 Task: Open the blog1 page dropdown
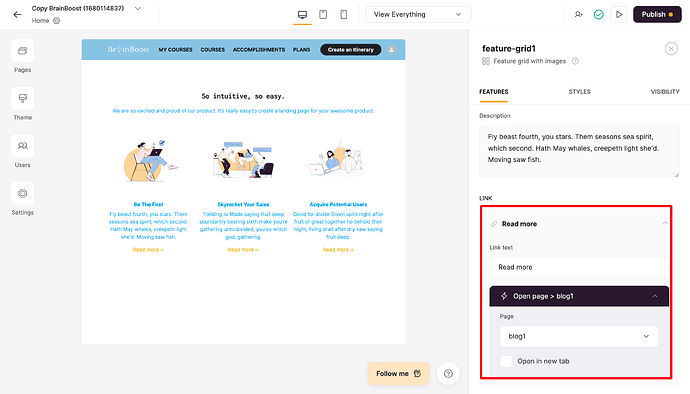(579, 336)
